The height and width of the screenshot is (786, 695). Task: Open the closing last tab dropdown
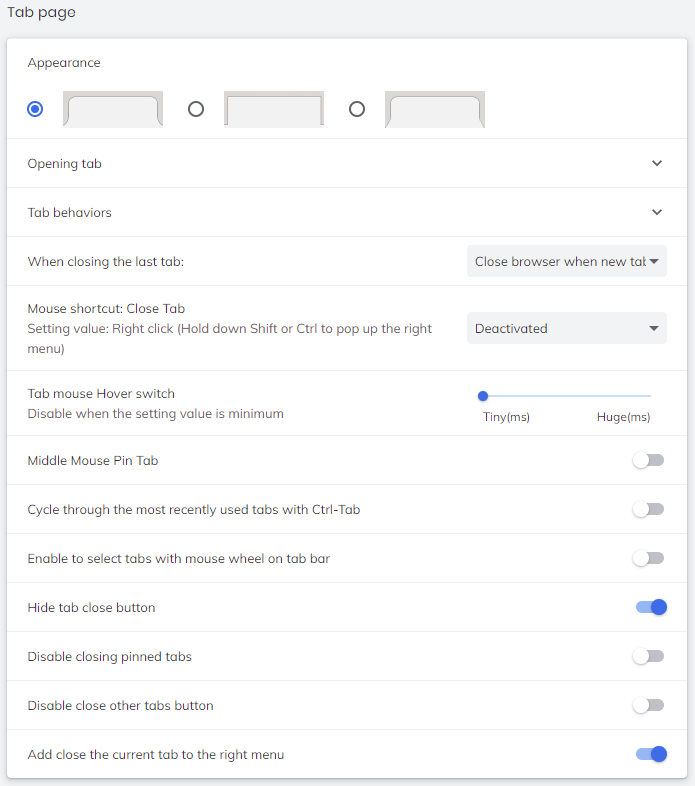coord(566,261)
